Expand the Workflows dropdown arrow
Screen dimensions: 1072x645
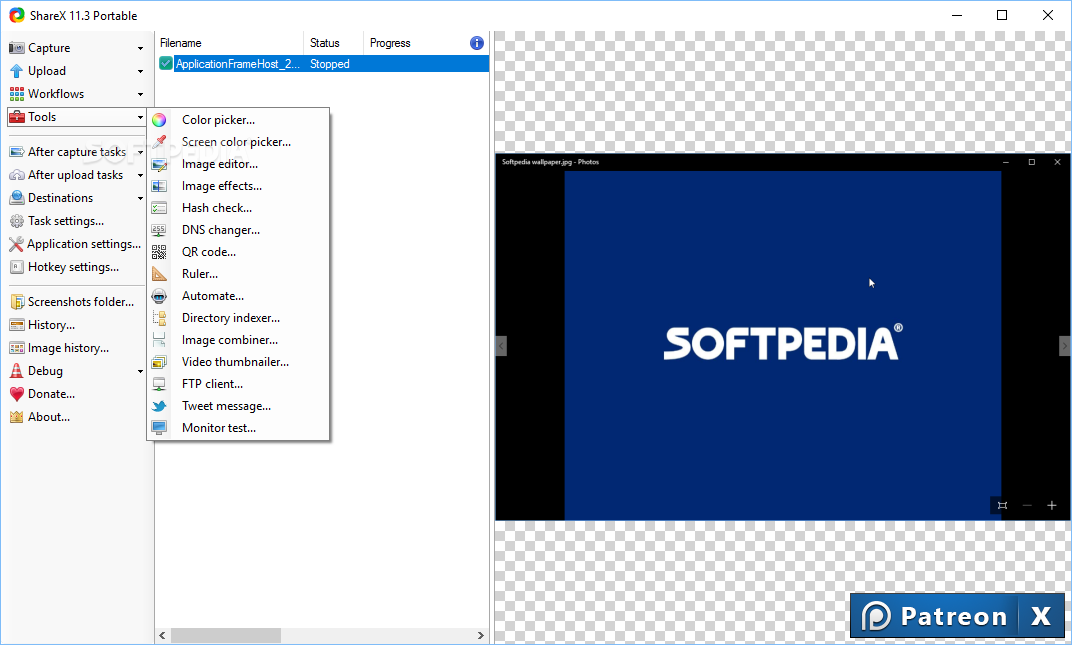click(x=140, y=94)
